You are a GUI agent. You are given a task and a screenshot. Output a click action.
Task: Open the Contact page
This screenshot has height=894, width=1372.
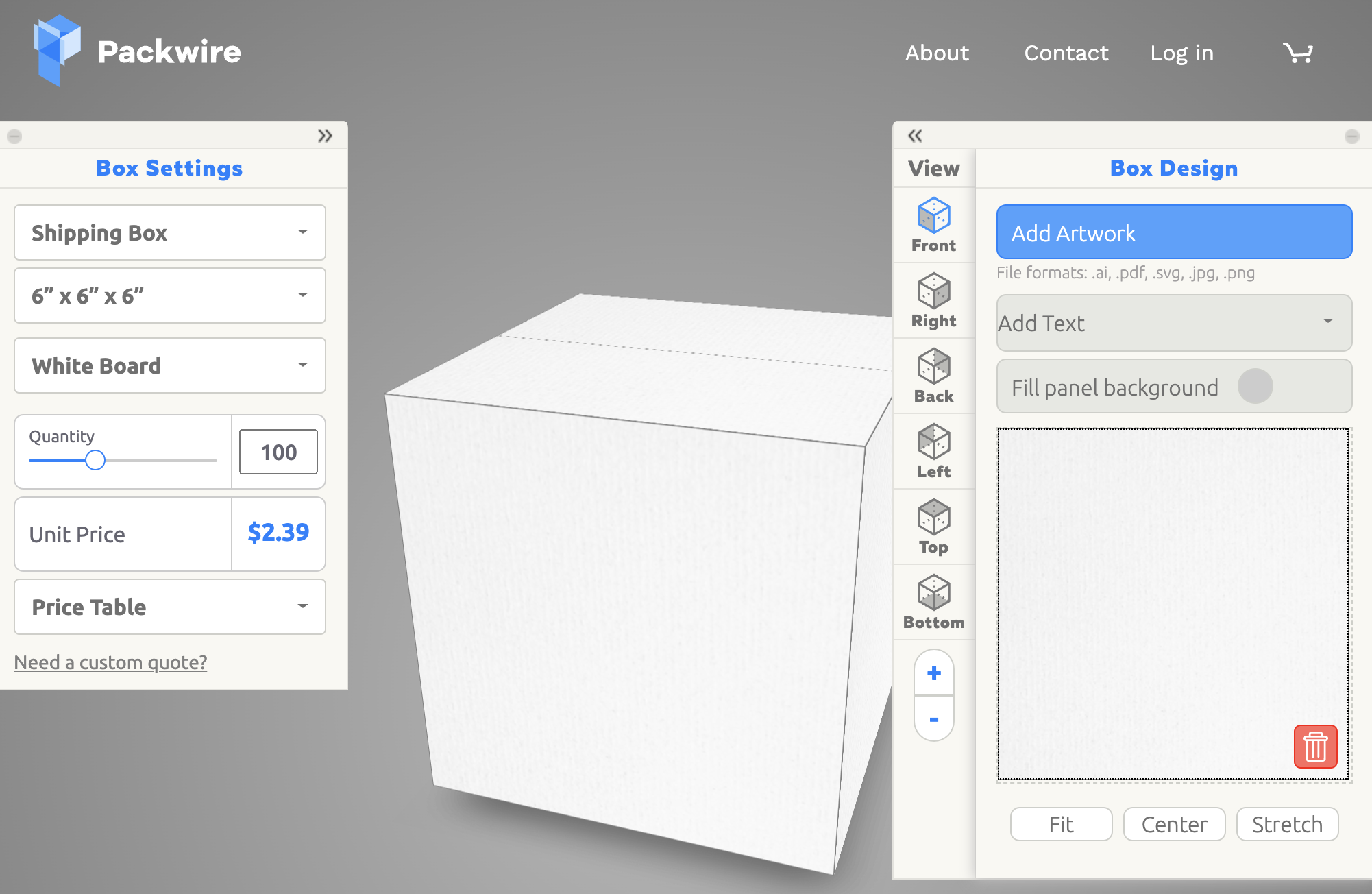click(x=1066, y=53)
